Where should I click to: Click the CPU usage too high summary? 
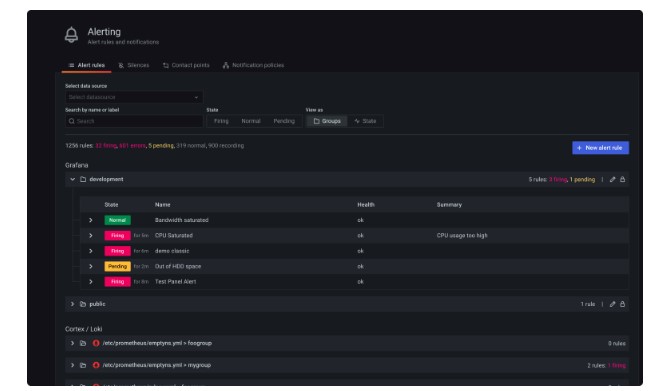pyautogui.click(x=462, y=235)
